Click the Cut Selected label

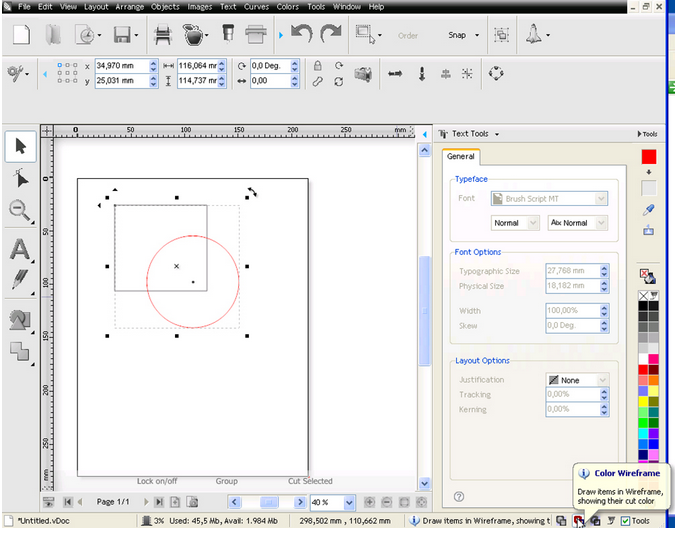[310, 481]
